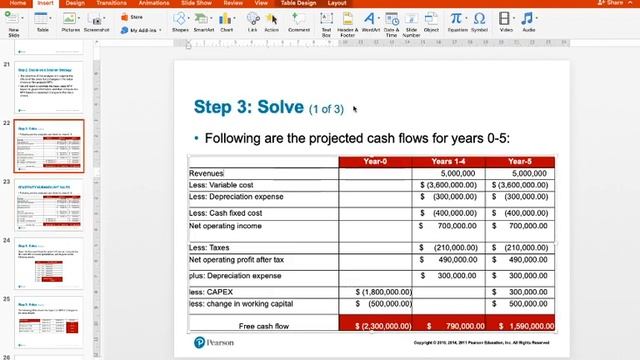Select slide 25 thumbnail

[x=49, y=322]
